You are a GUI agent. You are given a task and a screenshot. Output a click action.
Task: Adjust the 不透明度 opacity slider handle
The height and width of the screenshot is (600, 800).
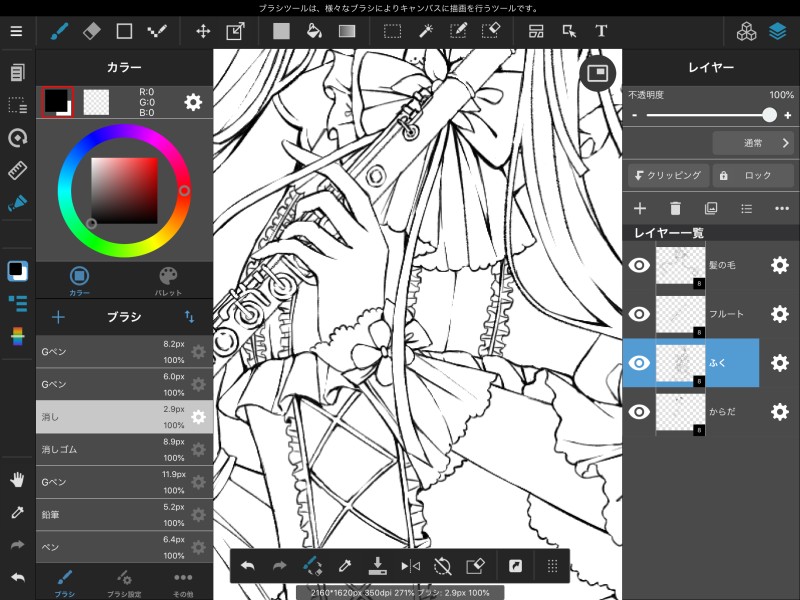click(x=769, y=115)
